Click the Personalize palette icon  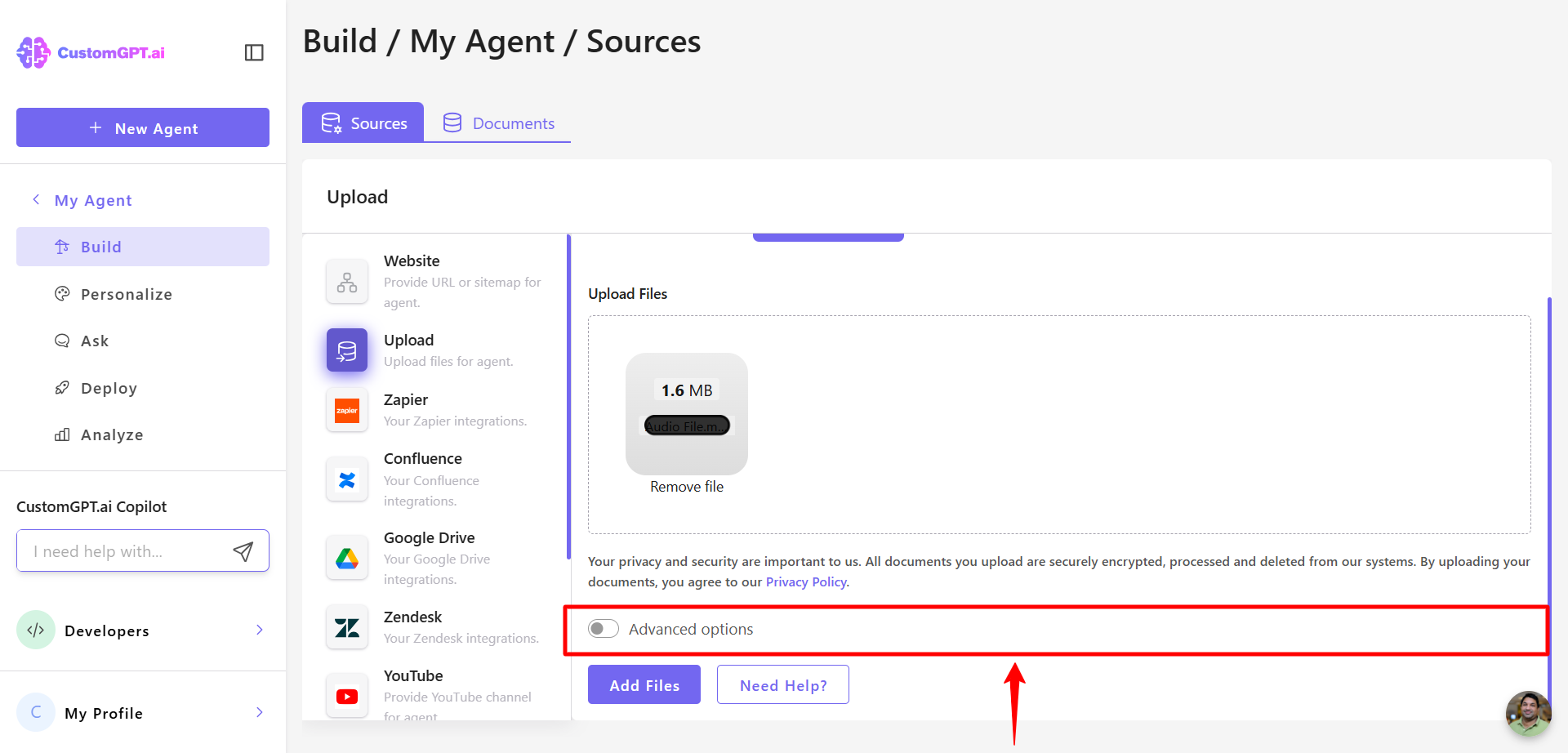(x=62, y=293)
